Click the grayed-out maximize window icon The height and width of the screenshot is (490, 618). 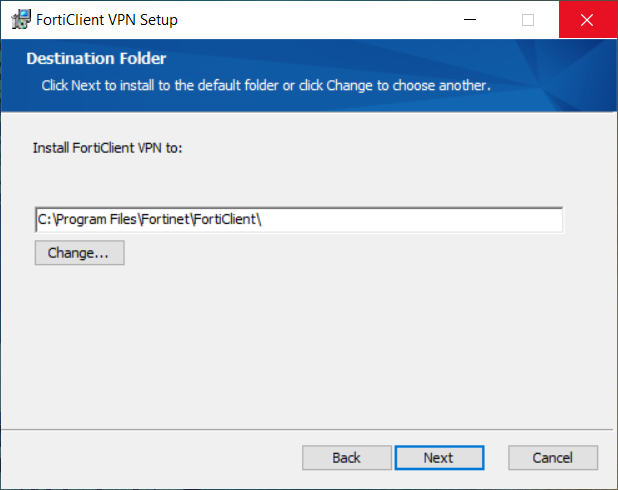coord(528,19)
